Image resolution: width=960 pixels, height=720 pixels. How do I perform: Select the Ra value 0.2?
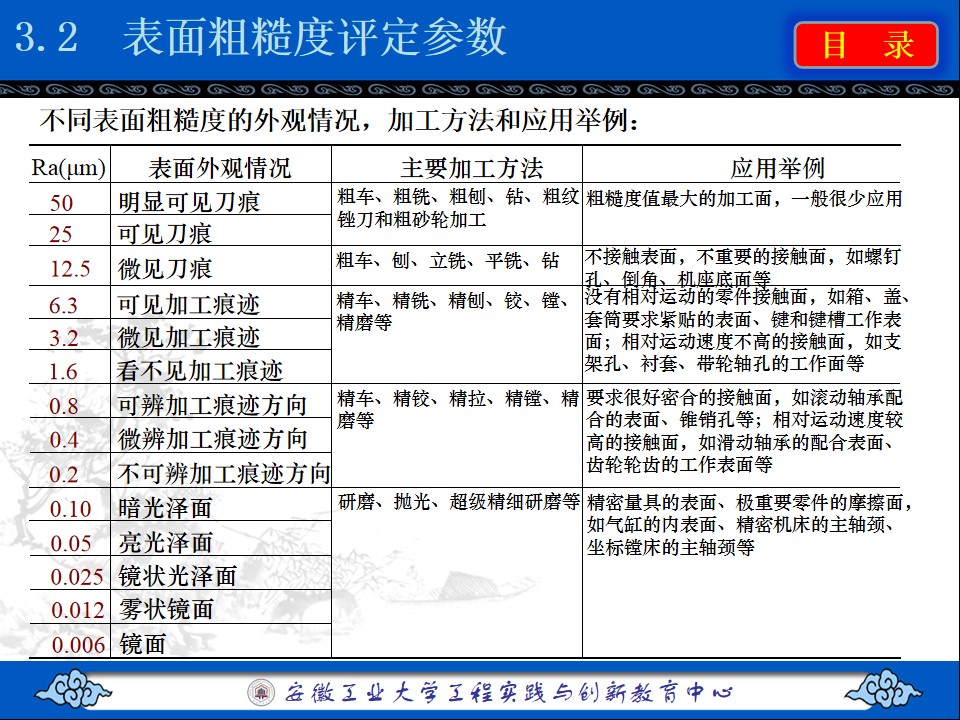pos(64,474)
